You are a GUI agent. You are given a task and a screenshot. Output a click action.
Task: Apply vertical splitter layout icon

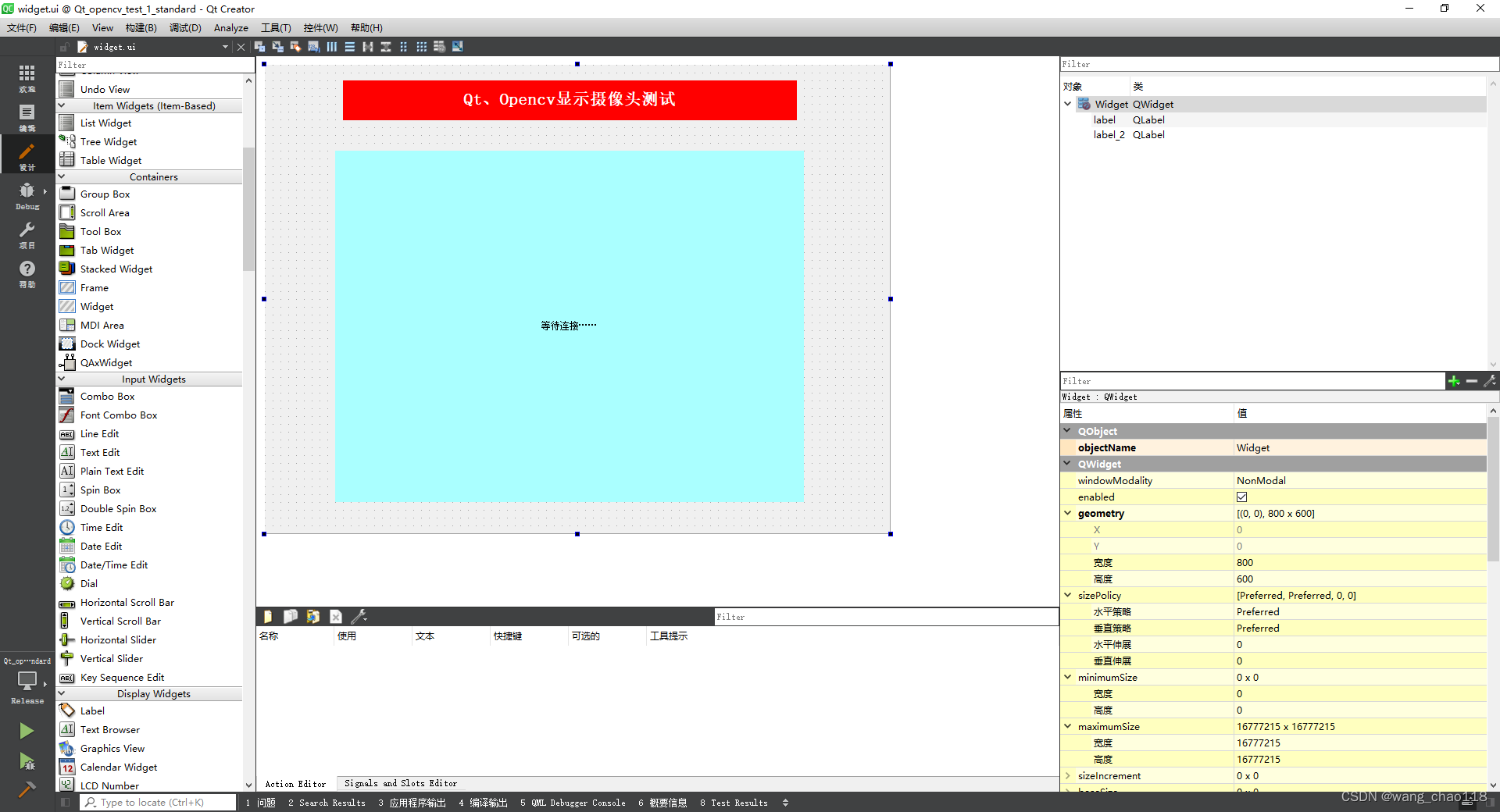pos(386,47)
